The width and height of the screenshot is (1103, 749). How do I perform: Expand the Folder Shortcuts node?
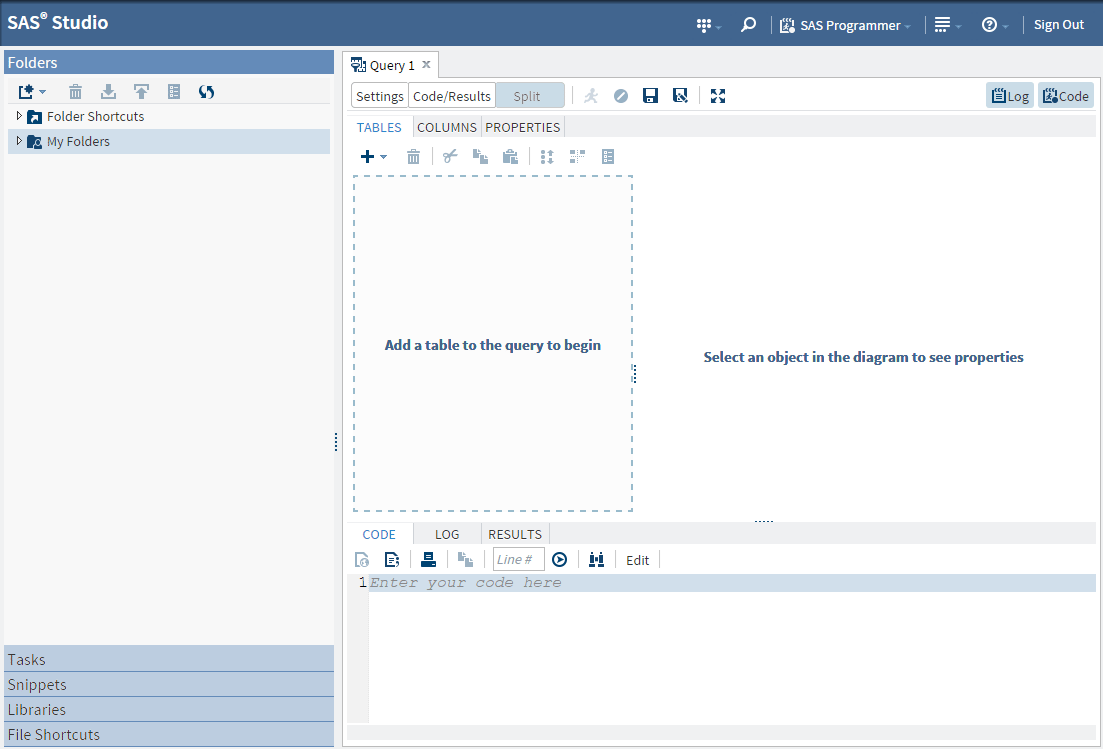(x=19, y=116)
